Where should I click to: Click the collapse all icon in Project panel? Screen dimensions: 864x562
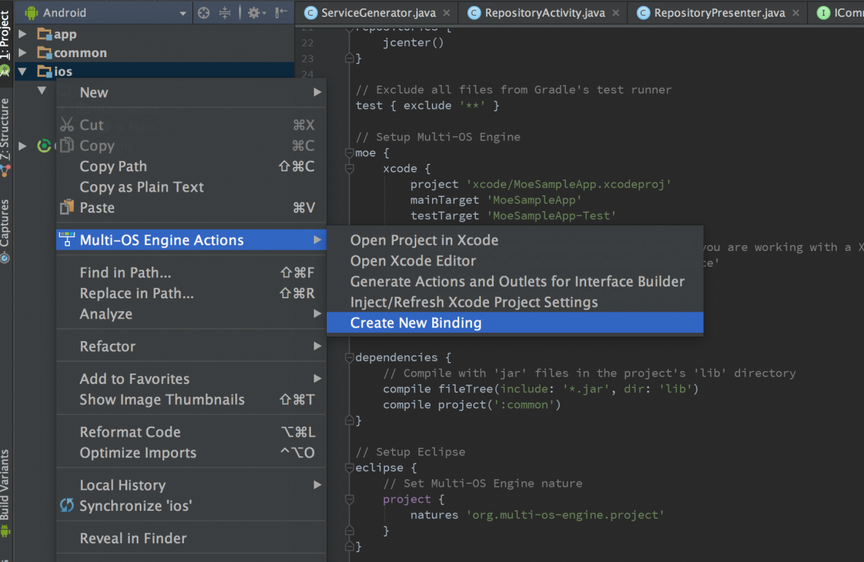(x=225, y=13)
